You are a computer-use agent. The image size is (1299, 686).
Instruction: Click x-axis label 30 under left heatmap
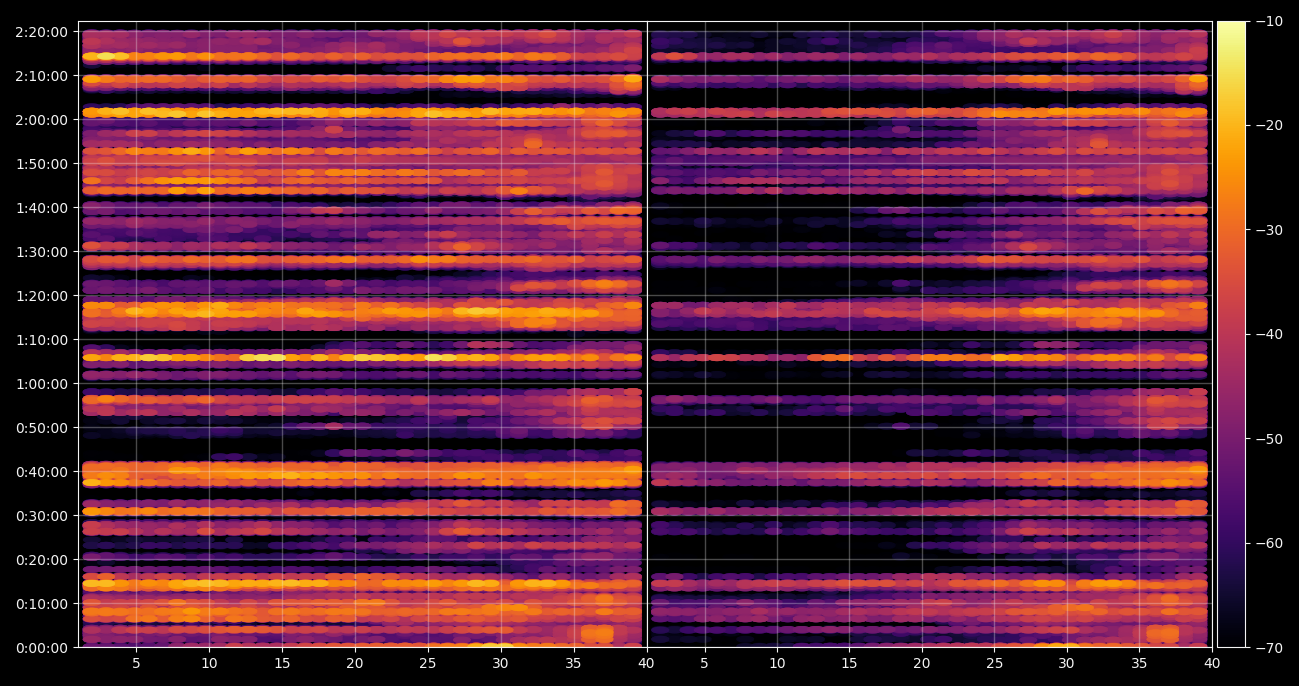click(x=501, y=662)
